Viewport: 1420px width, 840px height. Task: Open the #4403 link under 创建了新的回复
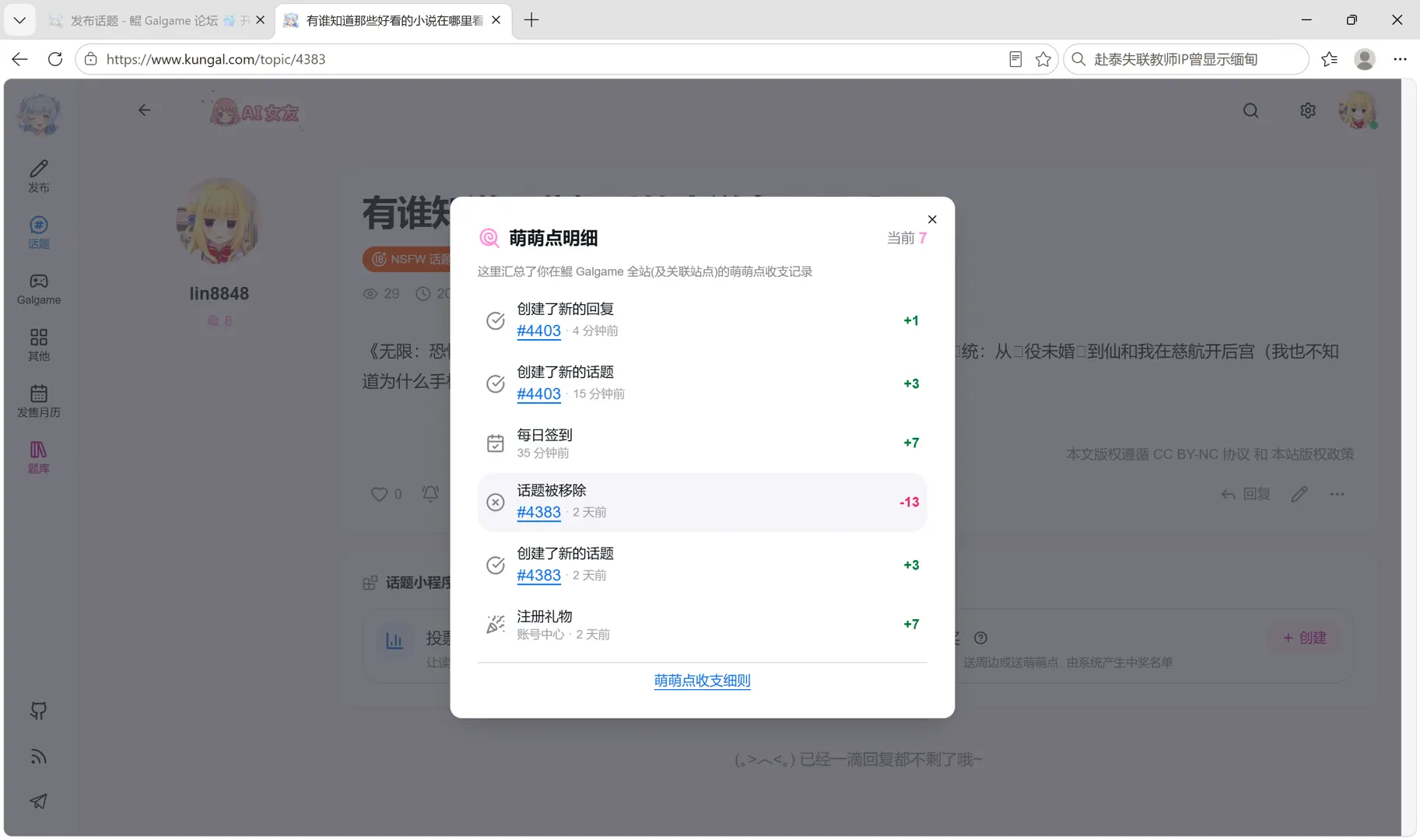click(538, 331)
